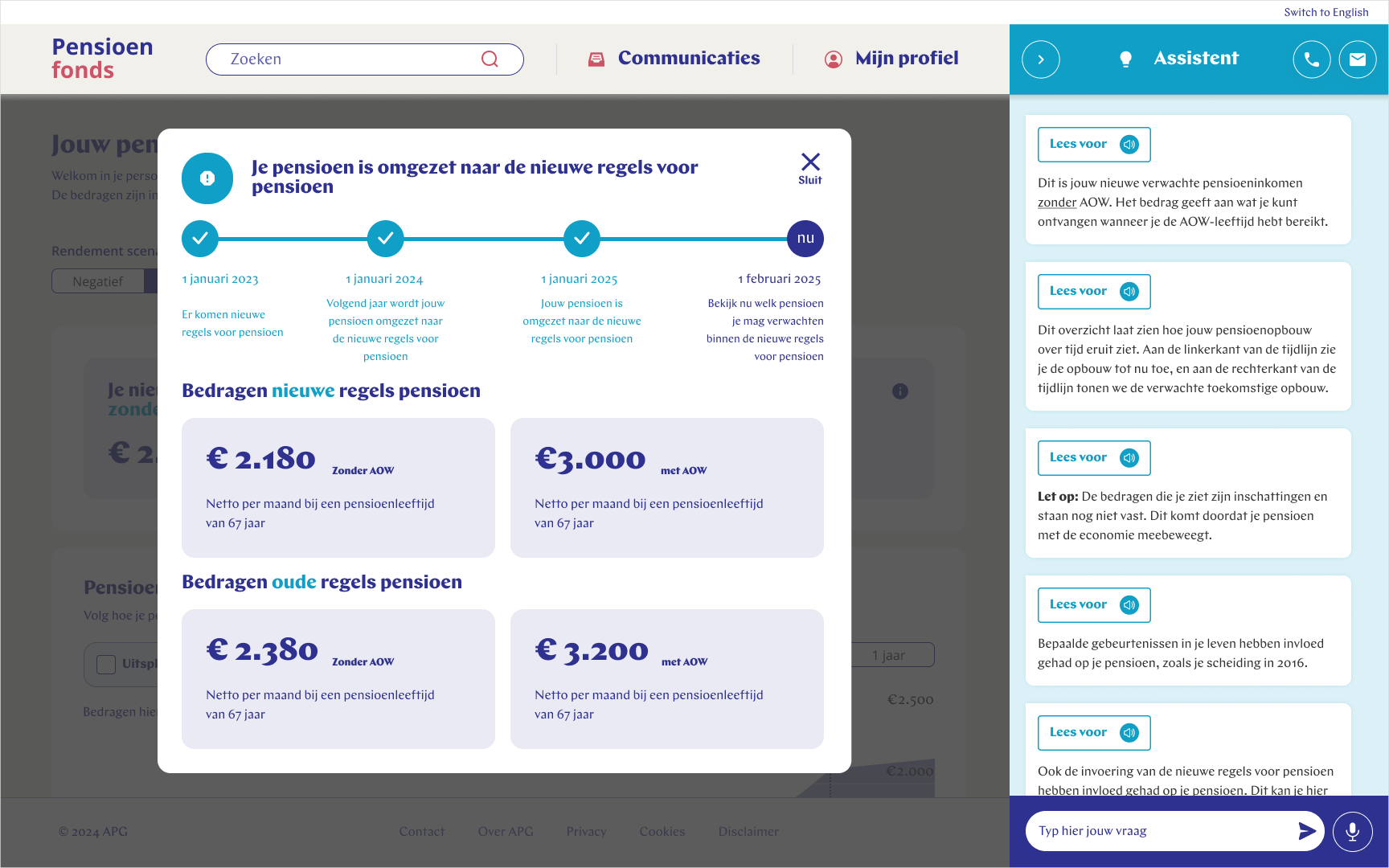Click the '© 2024 APG' footer text

click(x=93, y=832)
